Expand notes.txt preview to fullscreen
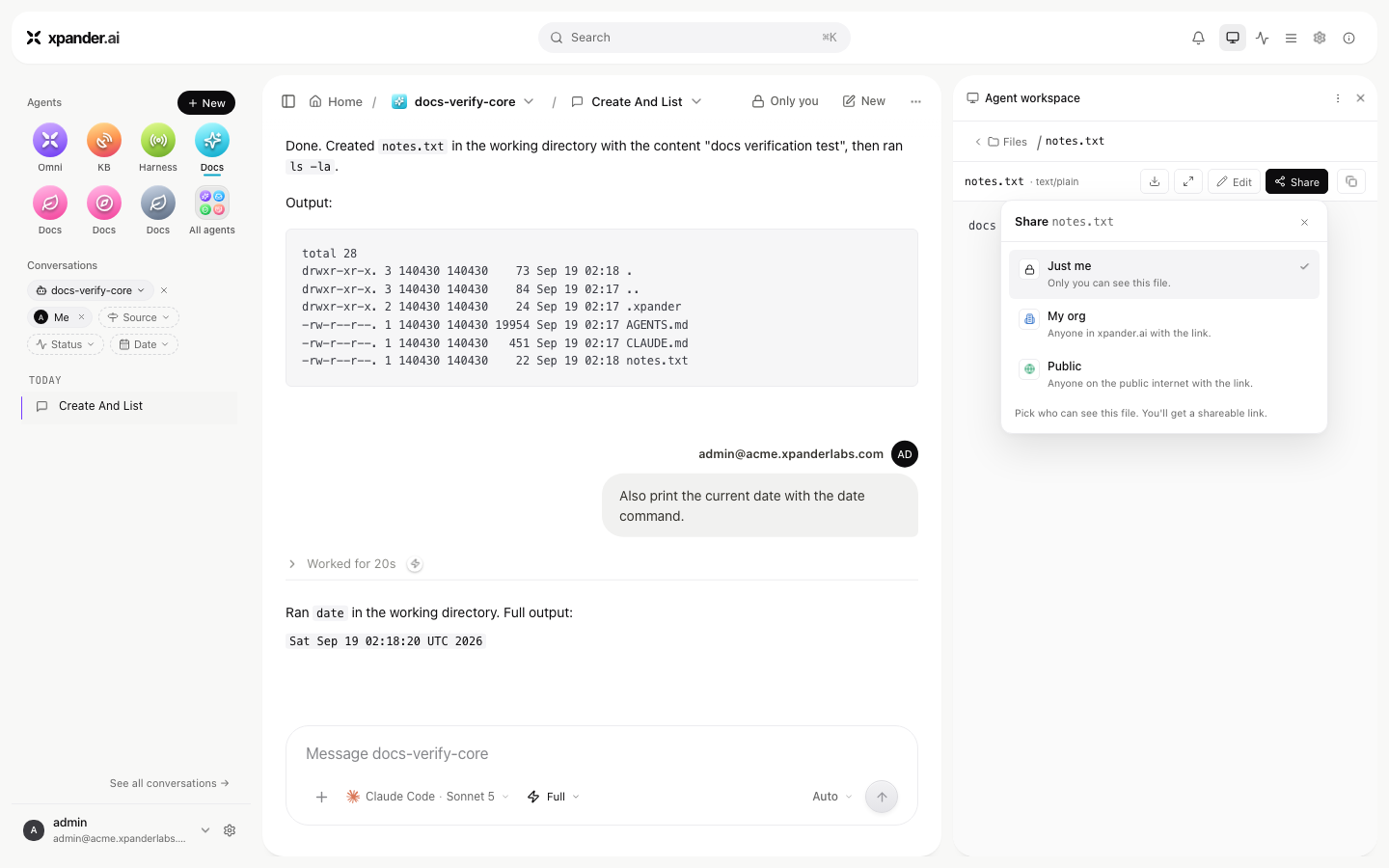This screenshot has width=1389, height=868. pos(1188,181)
